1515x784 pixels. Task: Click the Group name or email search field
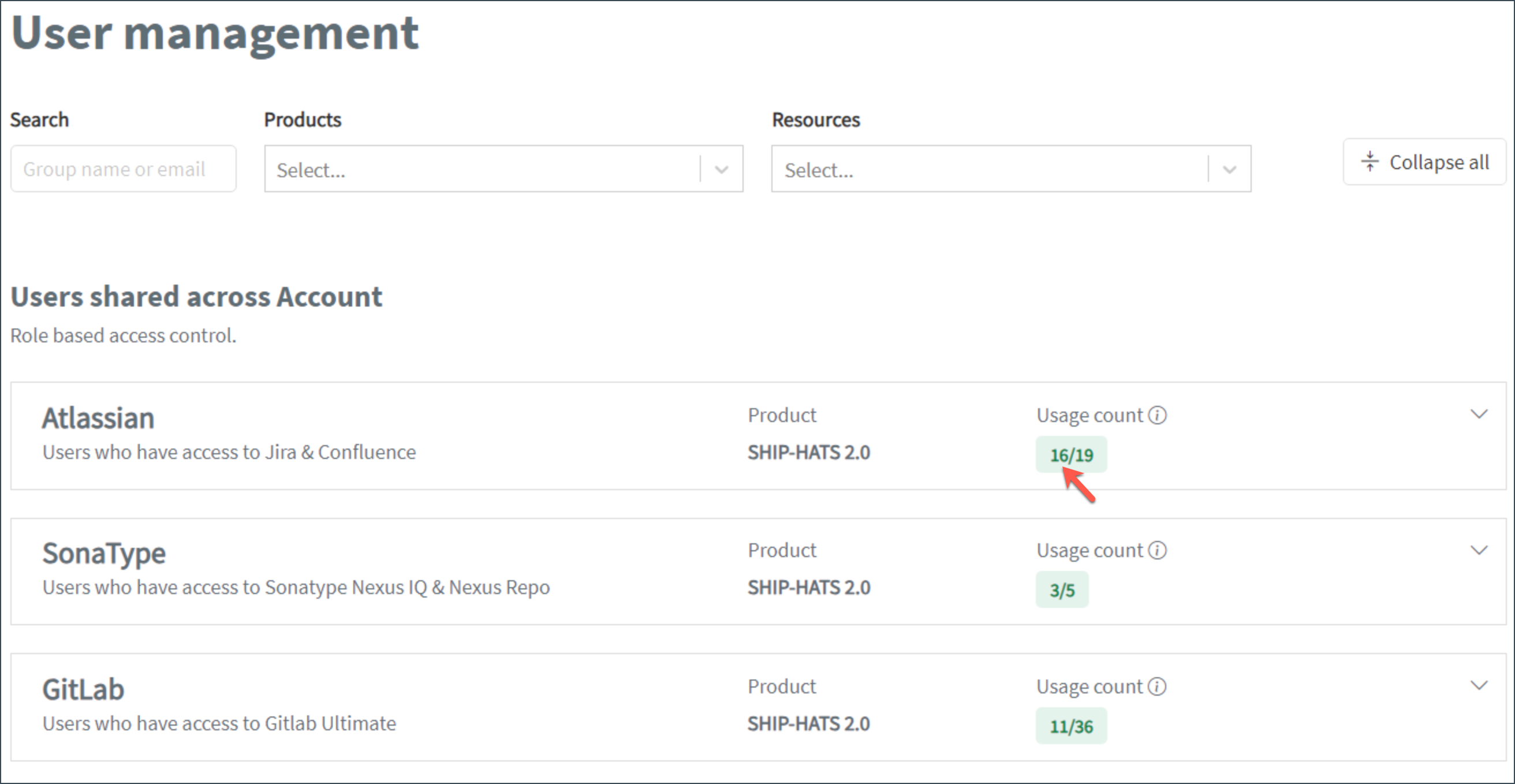click(x=123, y=168)
